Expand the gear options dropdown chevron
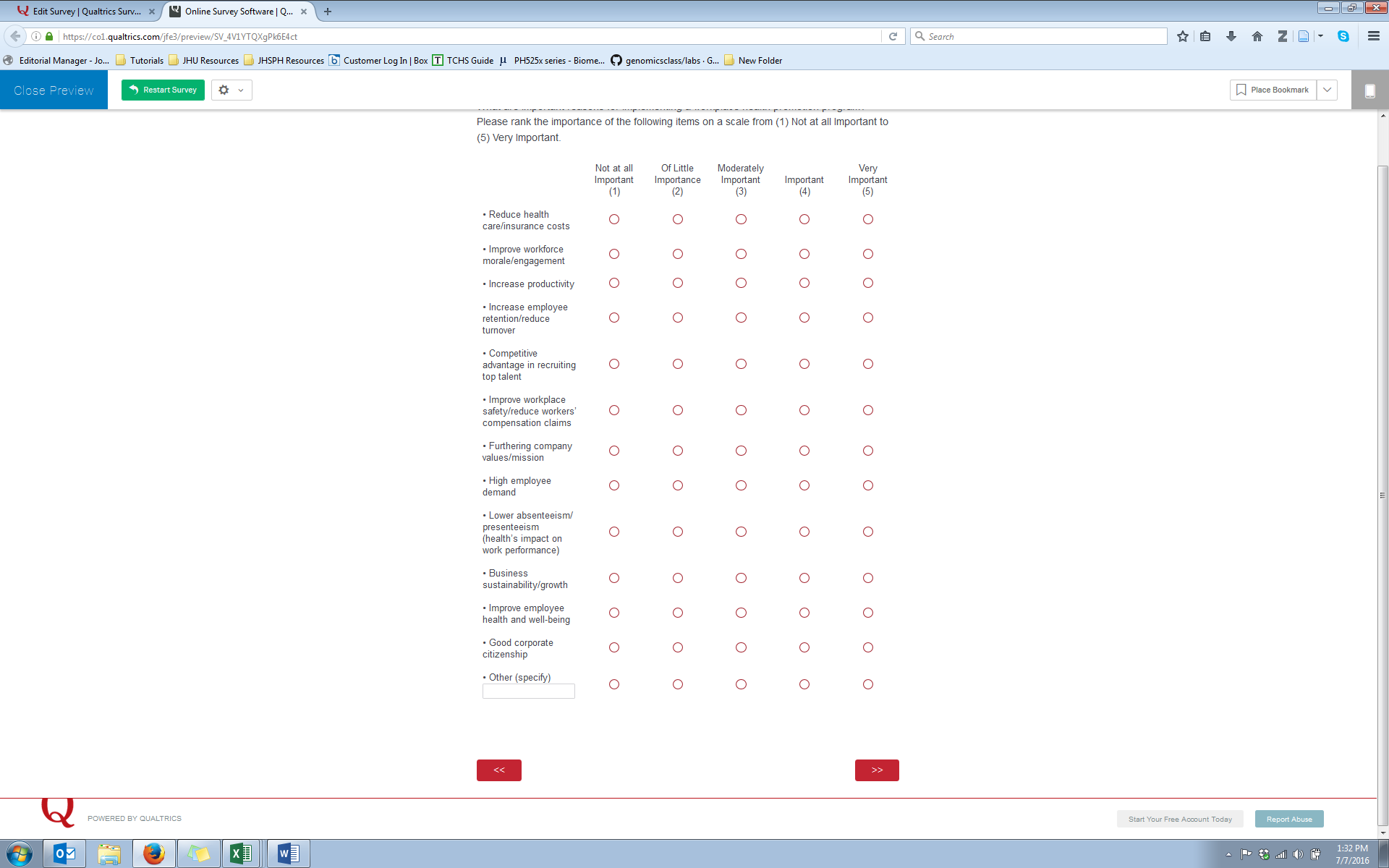 click(x=241, y=90)
